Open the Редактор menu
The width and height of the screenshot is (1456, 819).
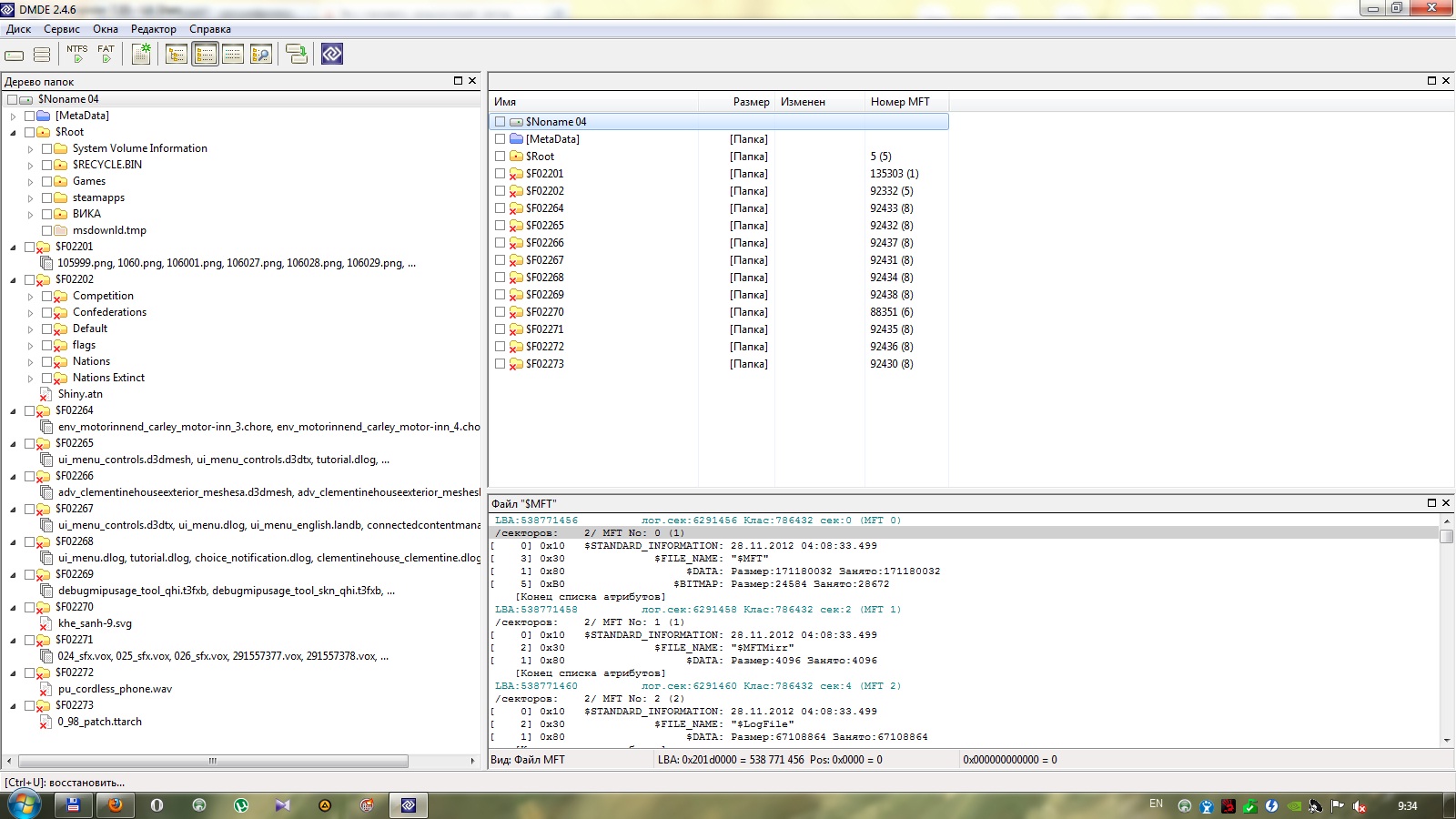pyautogui.click(x=153, y=29)
